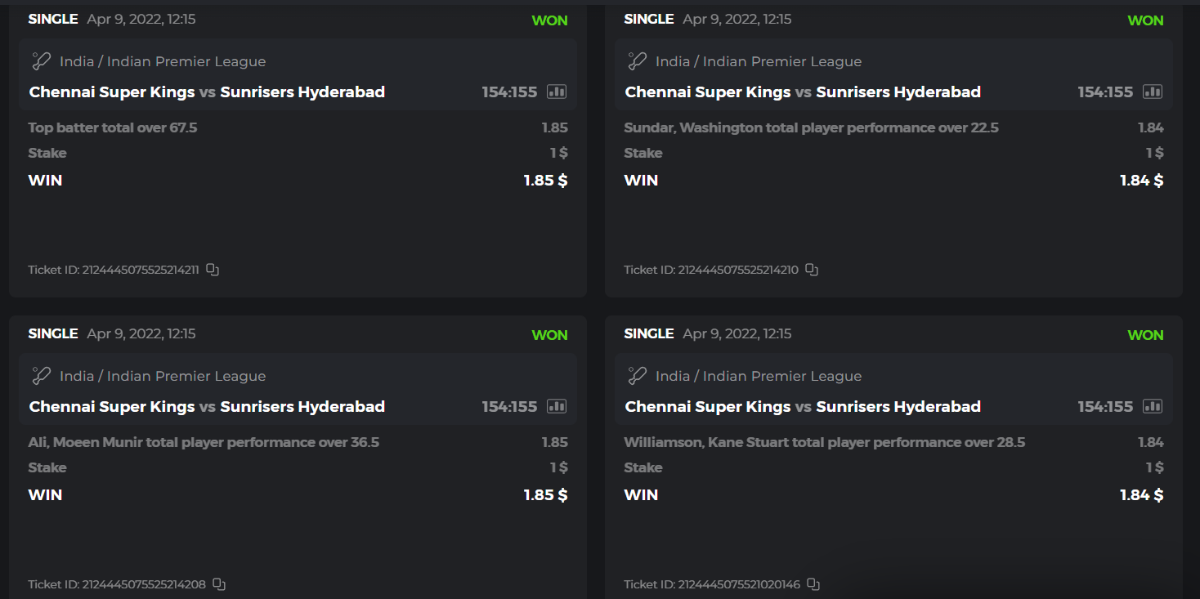
Task: Click cricket icon in Sundar bet card
Action: pyautogui.click(x=637, y=61)
